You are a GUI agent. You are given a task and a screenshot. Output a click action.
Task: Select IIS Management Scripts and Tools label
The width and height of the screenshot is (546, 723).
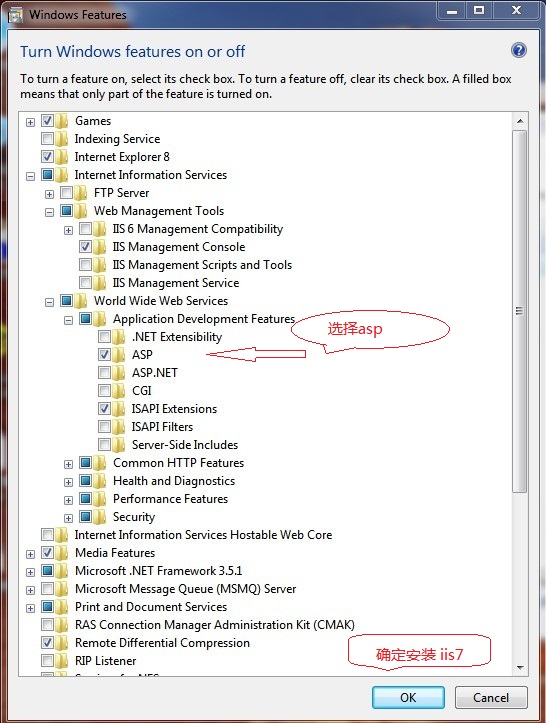coord(202,265)
